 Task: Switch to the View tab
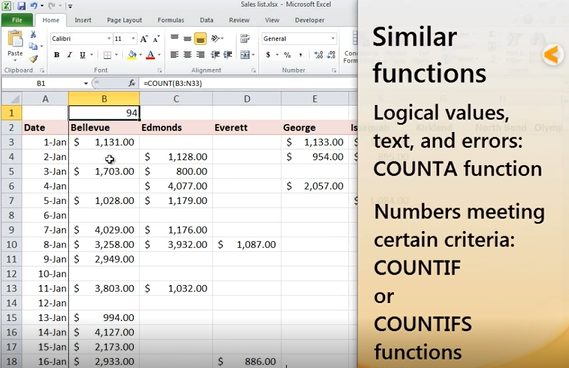tap(272, 20)
